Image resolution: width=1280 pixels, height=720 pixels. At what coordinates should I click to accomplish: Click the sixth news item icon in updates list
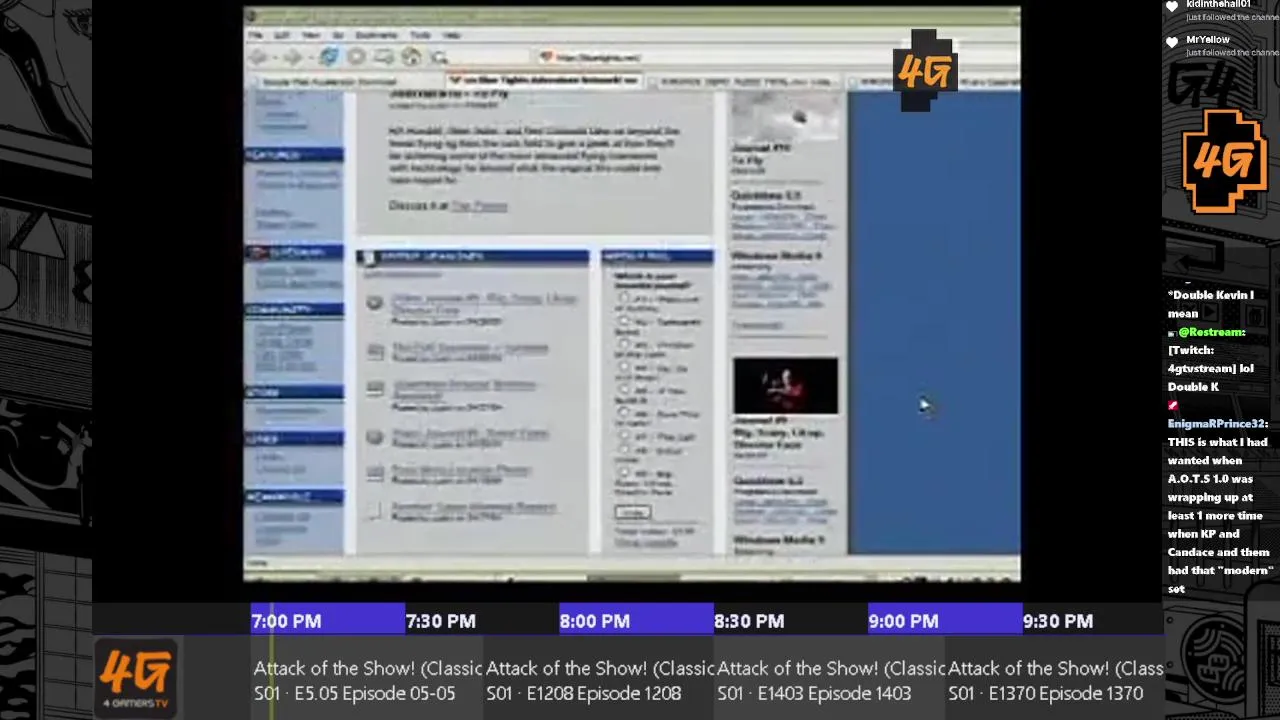tap(374, 510)
